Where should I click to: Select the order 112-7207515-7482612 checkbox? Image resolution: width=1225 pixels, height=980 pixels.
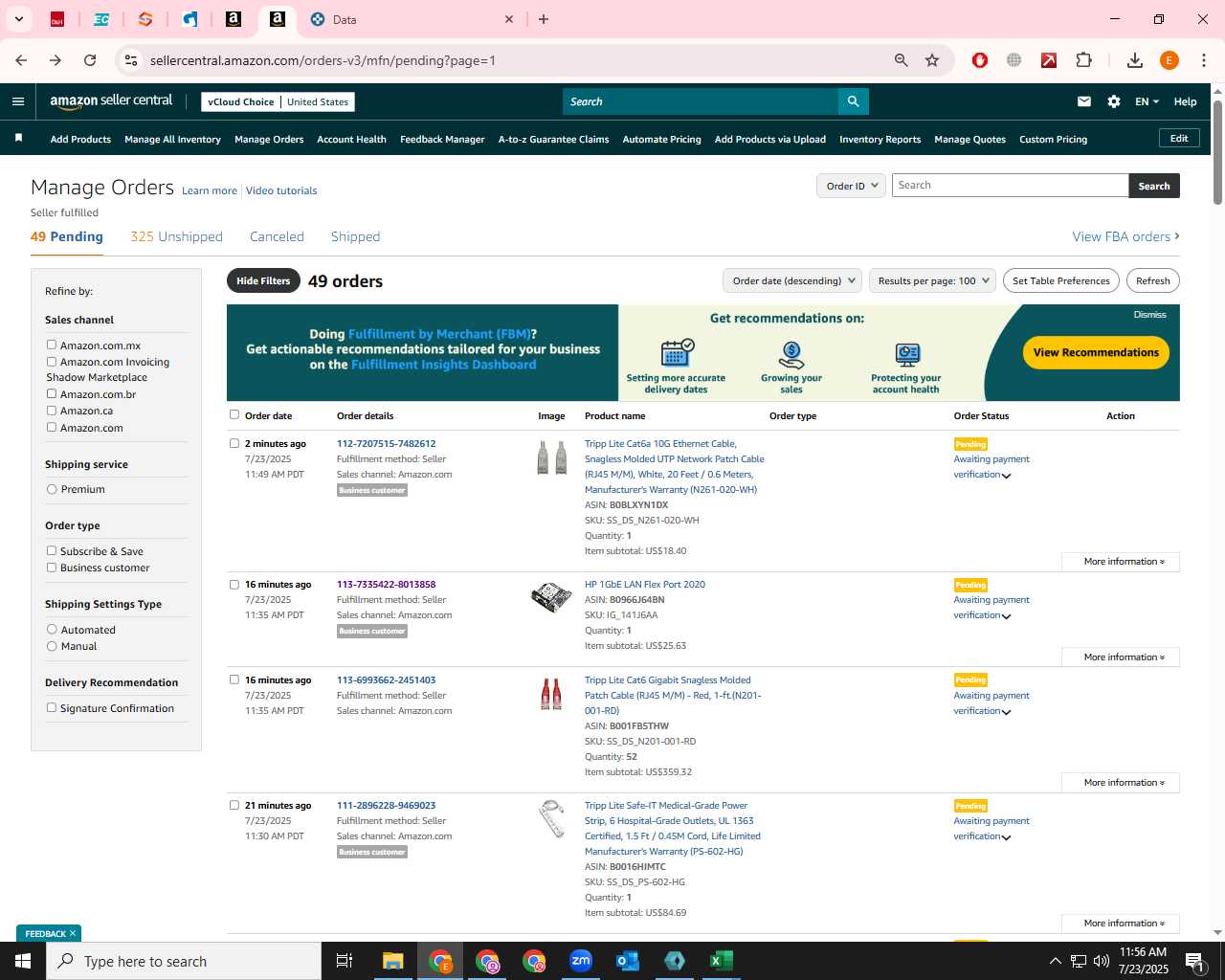pyautogui.click(x=234, y=443)
